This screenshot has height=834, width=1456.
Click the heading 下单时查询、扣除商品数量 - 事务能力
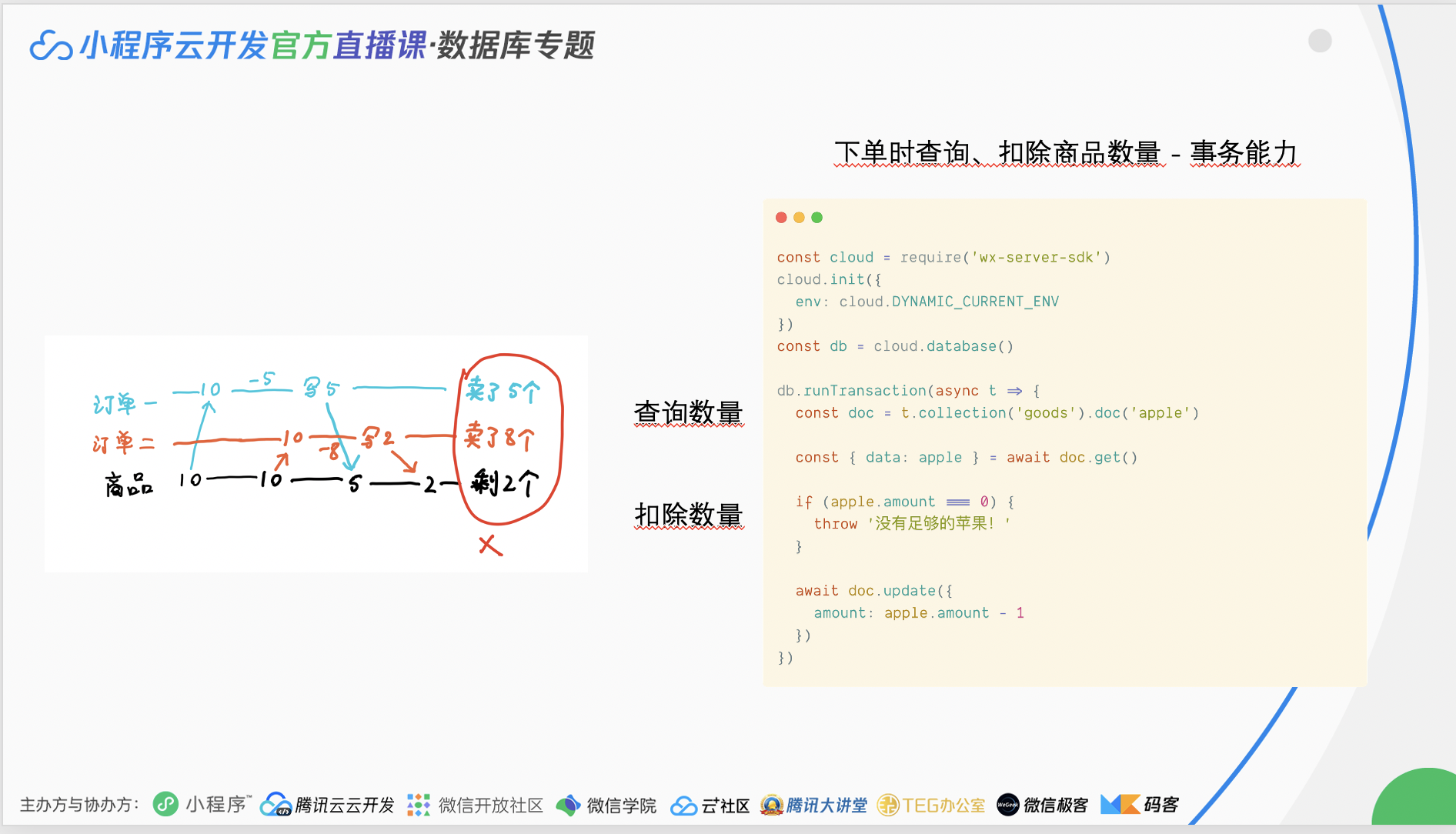tap(1067, 152)
